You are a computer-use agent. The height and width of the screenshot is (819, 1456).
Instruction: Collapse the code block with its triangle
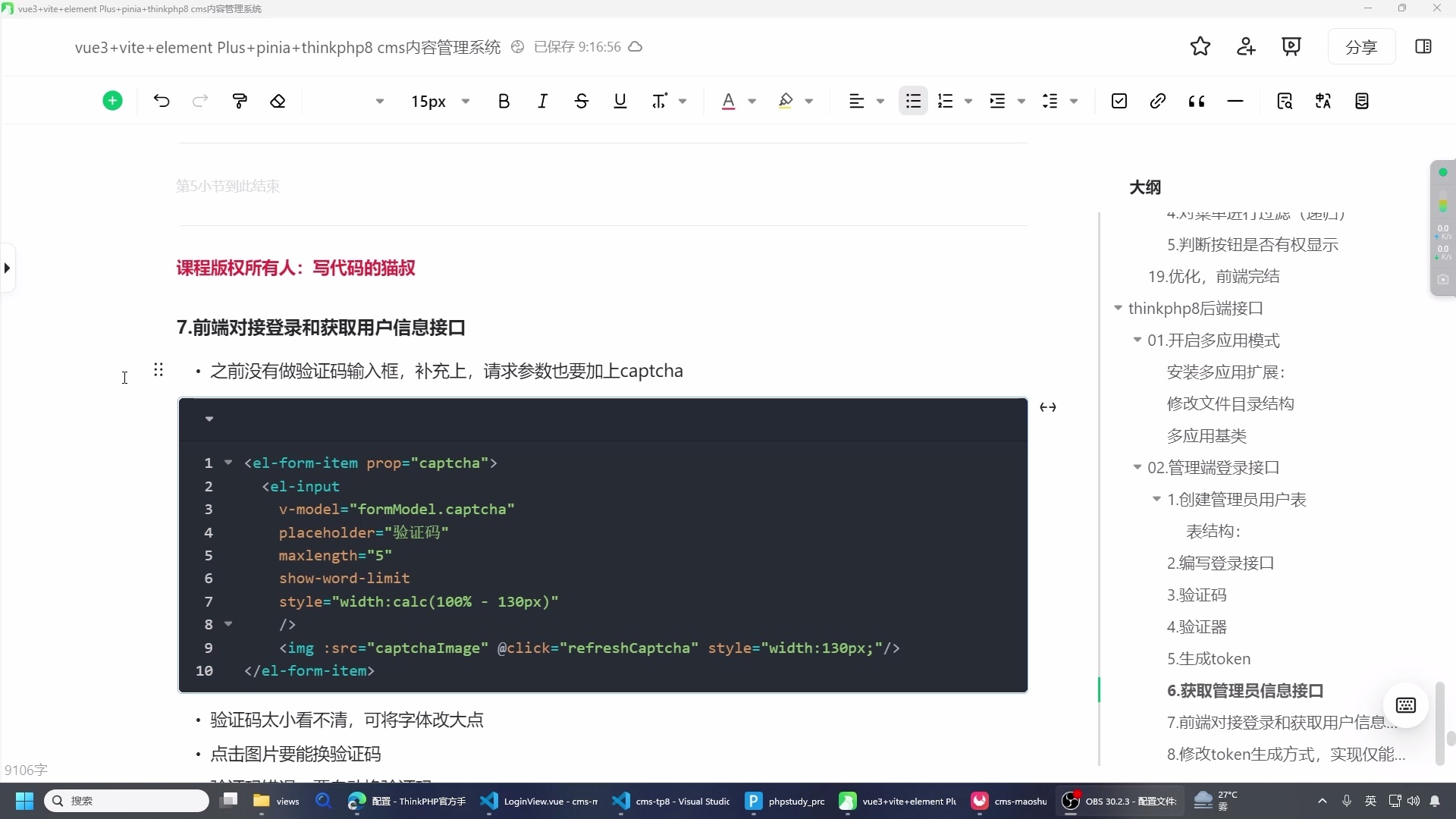point(209,419)
